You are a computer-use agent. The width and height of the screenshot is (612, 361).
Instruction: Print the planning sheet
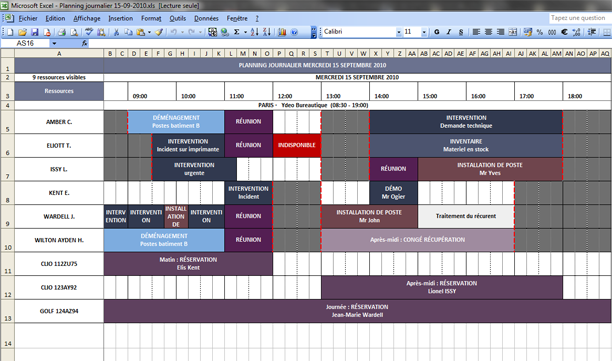click(x=62, y=32)
